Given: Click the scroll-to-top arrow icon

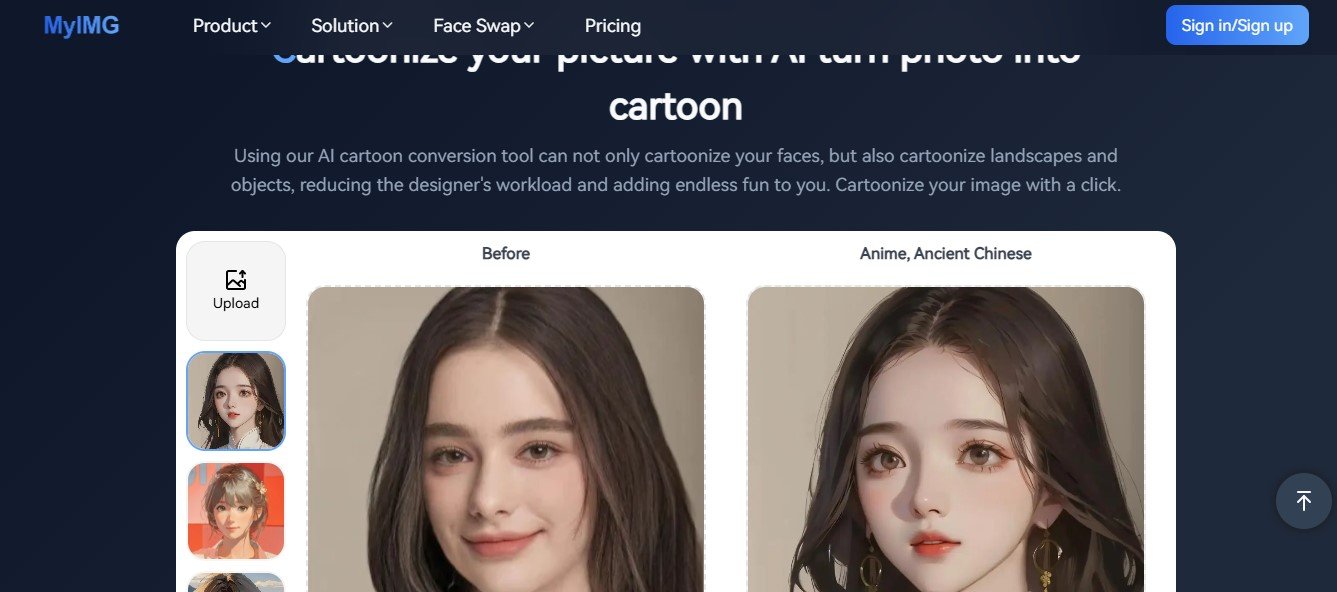Looking at the screenshot, I should (1304, 501).
